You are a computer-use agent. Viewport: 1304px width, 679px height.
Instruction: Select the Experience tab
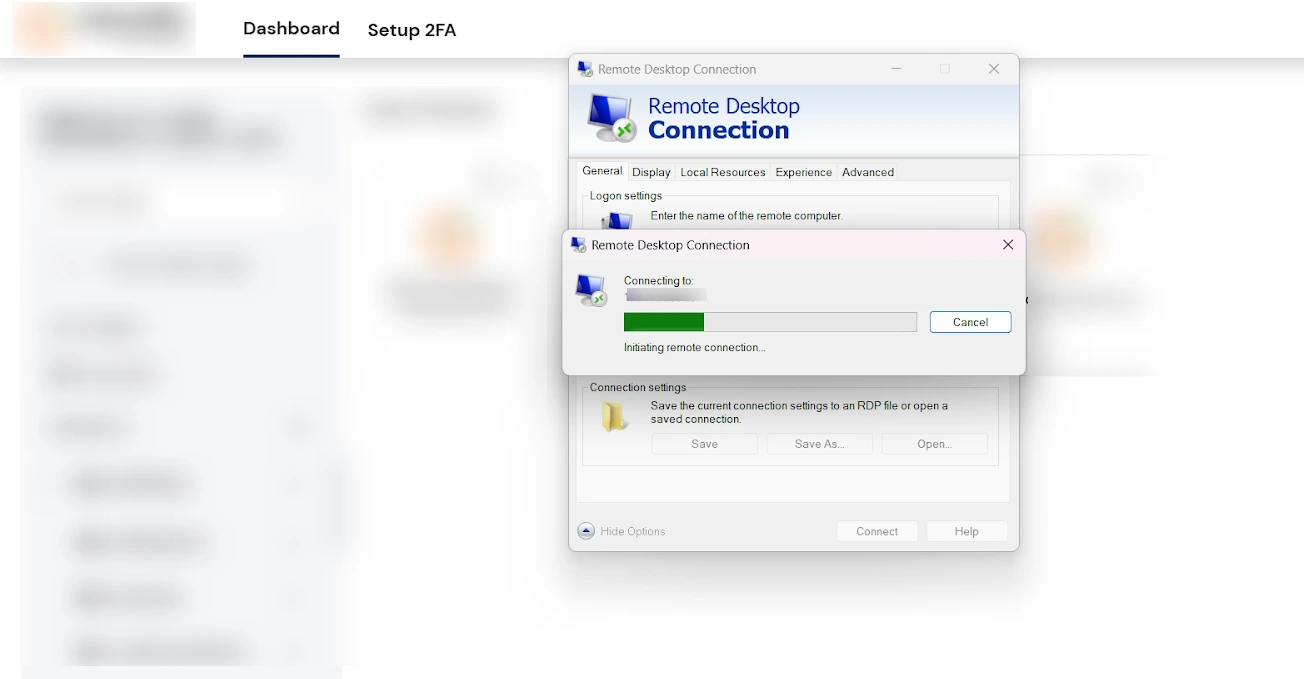[x=803, y=172]
